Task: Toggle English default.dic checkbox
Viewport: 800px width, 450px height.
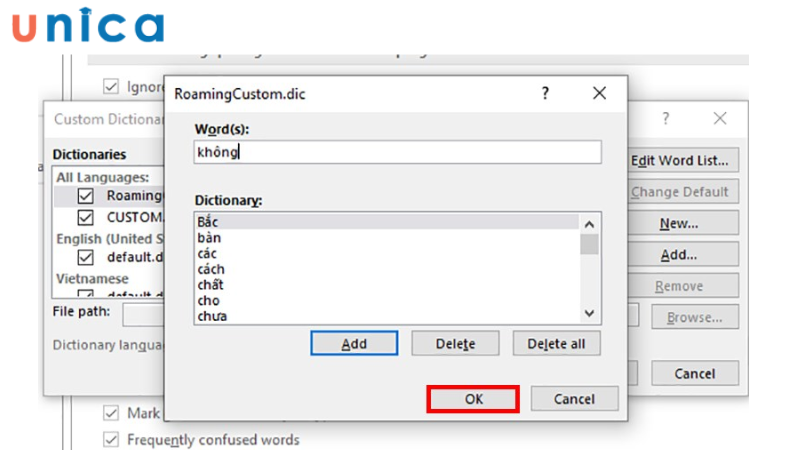Action: 86,257
